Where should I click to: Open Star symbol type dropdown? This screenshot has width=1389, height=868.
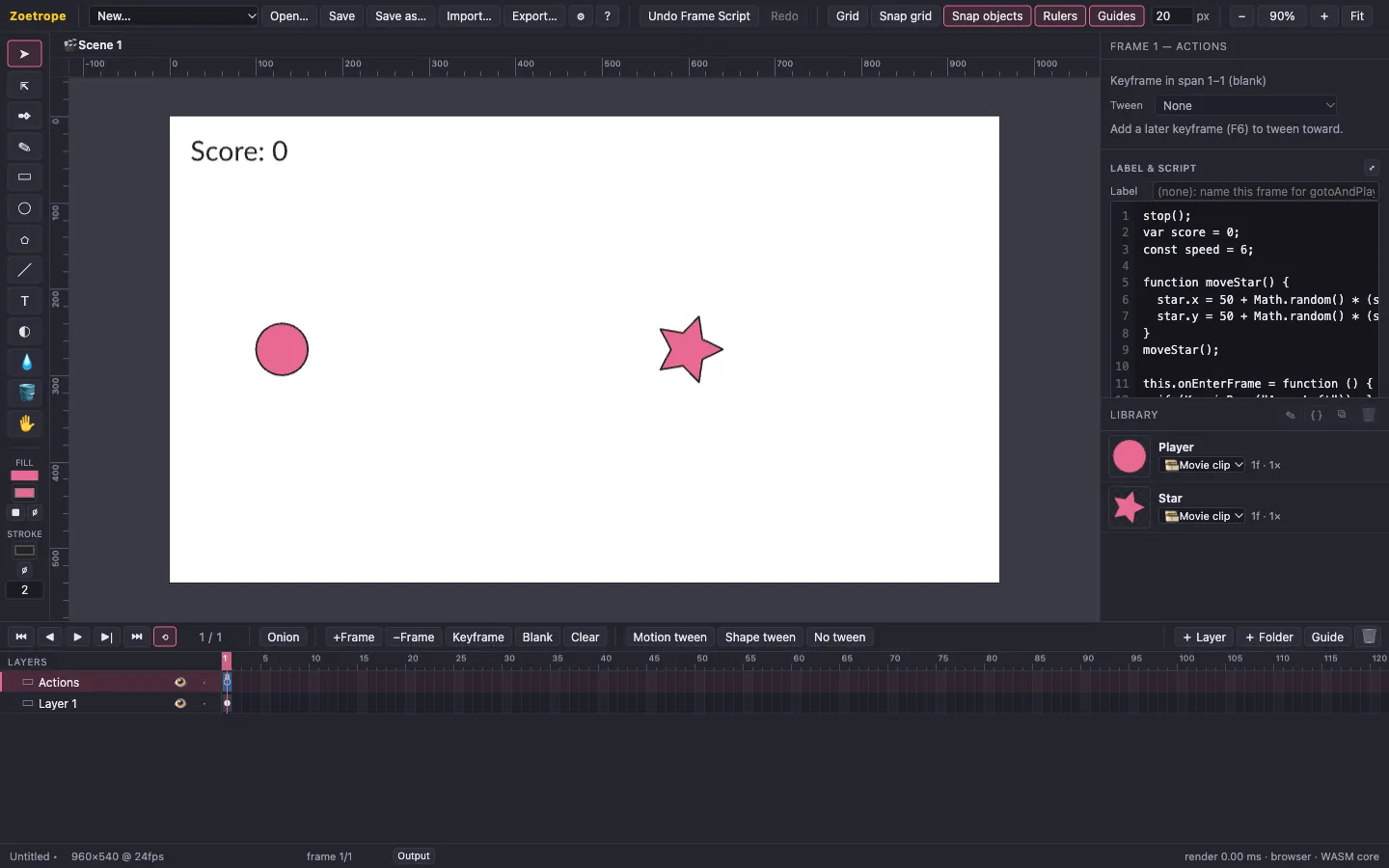point(1202,516)
